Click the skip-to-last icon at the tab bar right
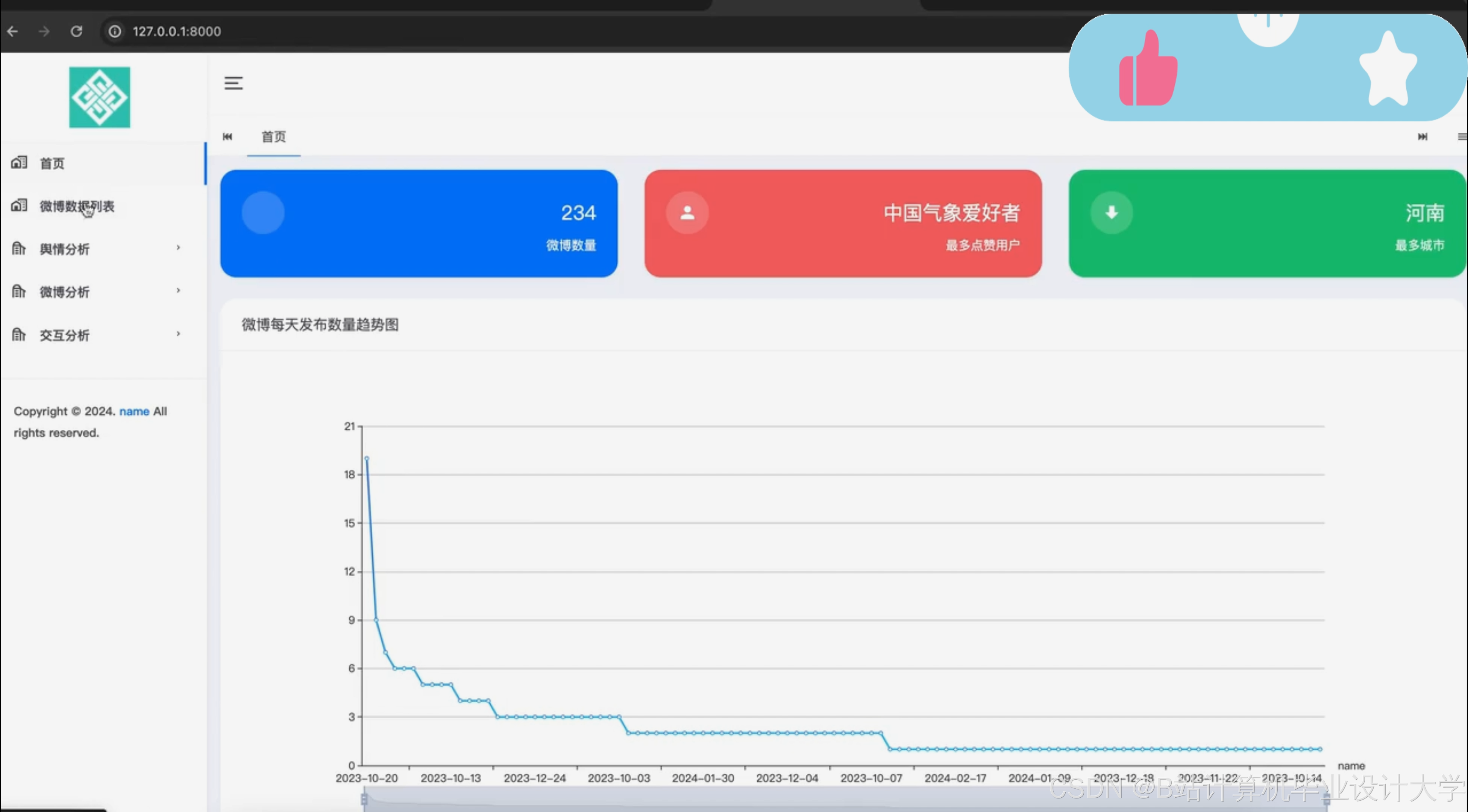Viewport: 1468px width, 812px height. (1423, 137)
